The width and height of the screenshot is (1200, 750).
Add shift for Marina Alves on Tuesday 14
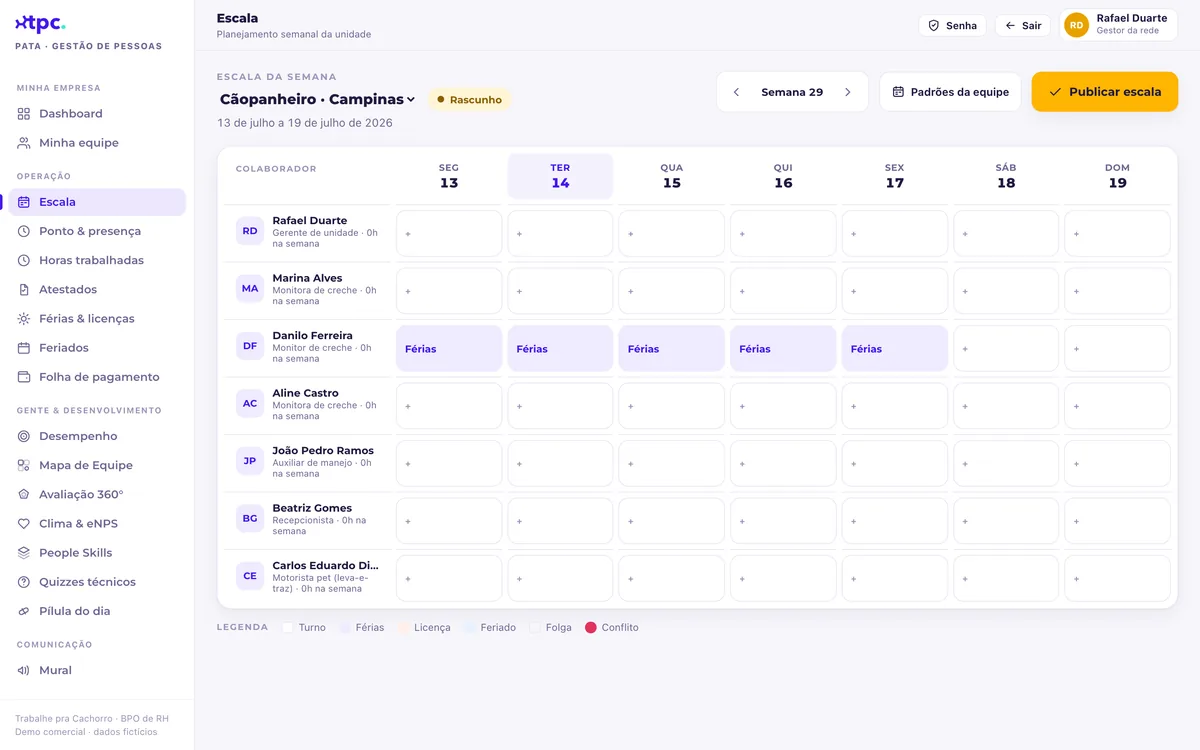pos(560,291)
